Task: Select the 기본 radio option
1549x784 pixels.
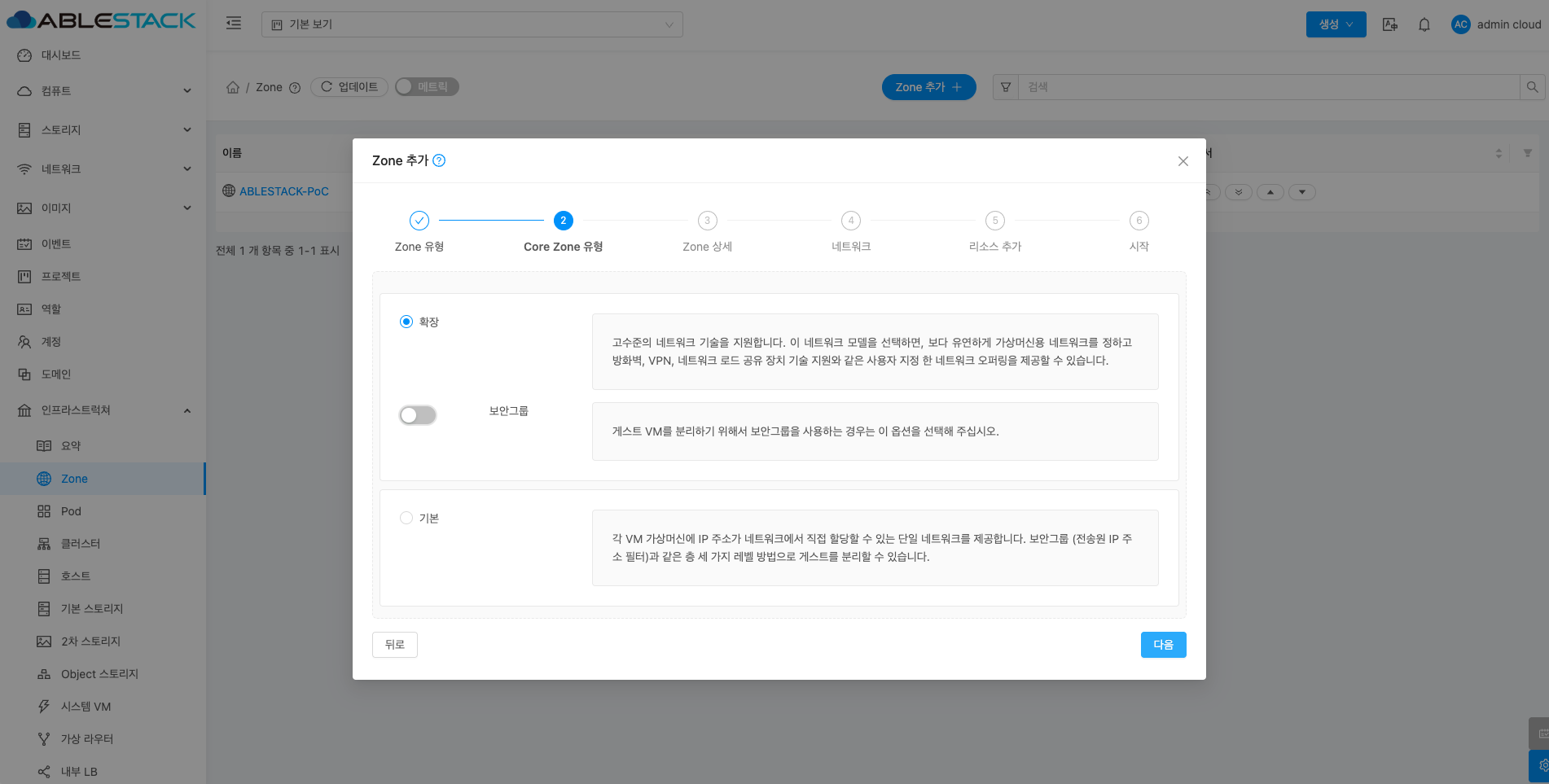Action: click(406, 518)
